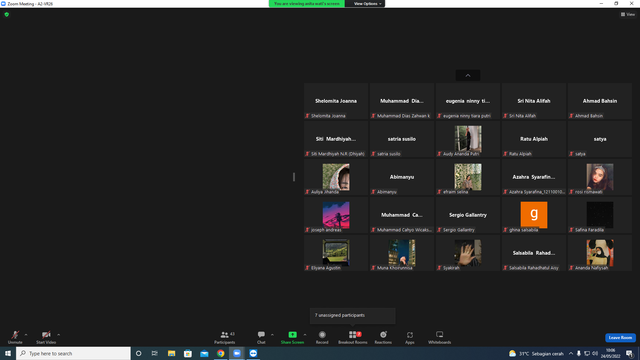The image size is (640, 360).
Task: Select Ratu Alpiah's tile
Action: (534, 139)
